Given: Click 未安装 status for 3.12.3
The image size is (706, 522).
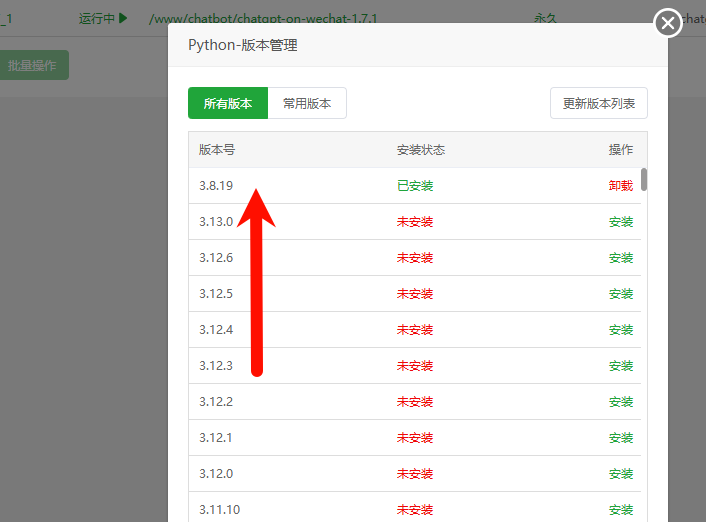Looking at the screenshot, I should tap(415, 366).
